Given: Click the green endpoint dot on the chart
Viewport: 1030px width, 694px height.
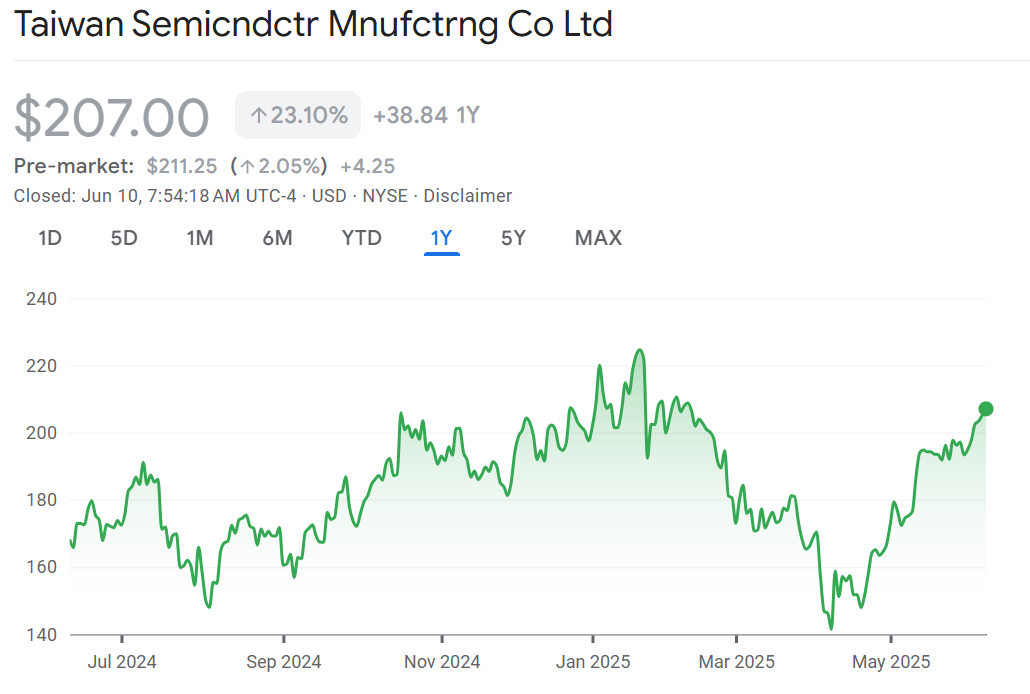Looking at the screenshot, I should (985, 408).
